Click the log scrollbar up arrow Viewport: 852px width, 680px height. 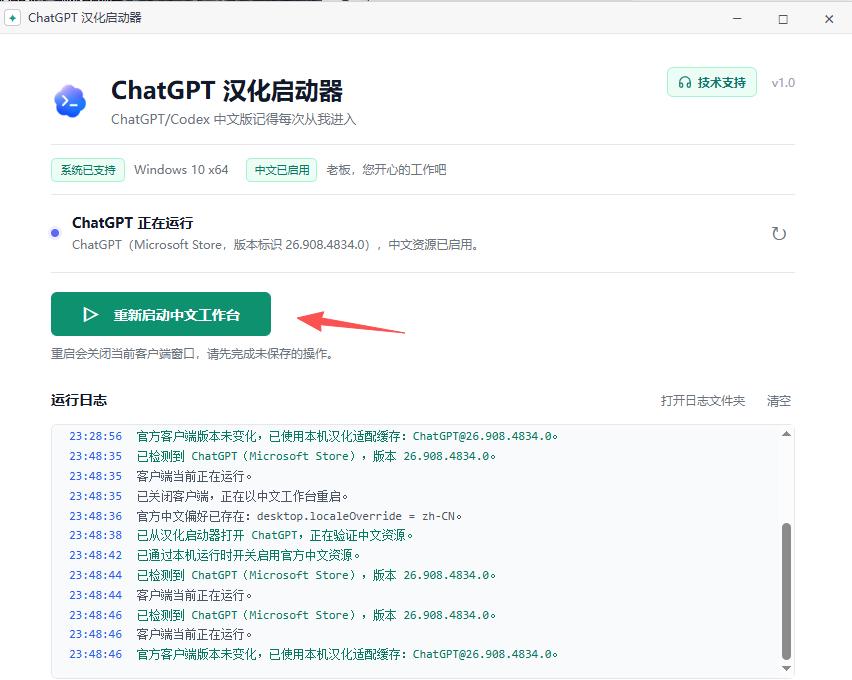tap(786, 434)
